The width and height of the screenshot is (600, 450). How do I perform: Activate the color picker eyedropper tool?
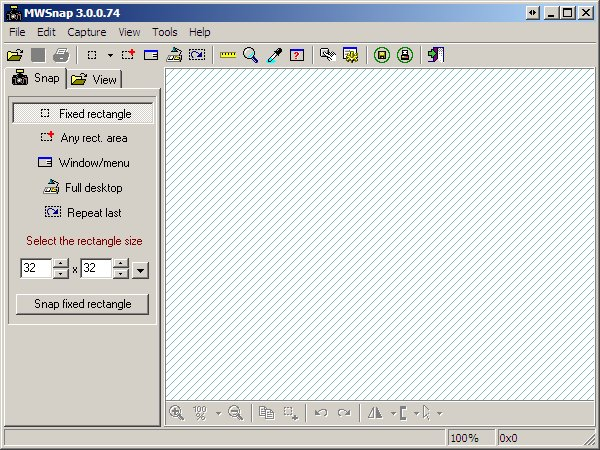pyautogui.click(x=273, y=55)
